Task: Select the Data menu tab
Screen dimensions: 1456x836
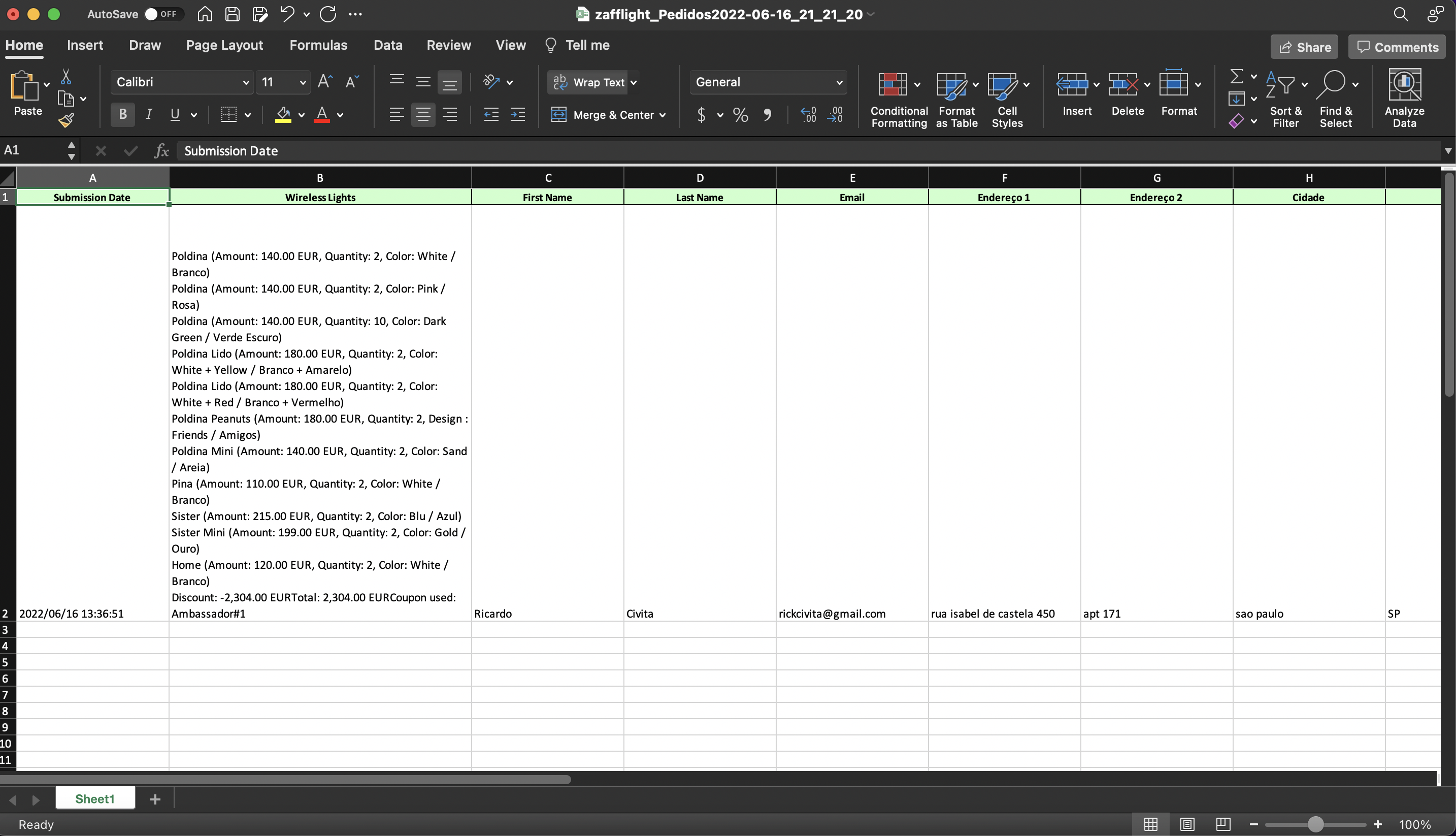Action: pos(388,45)
